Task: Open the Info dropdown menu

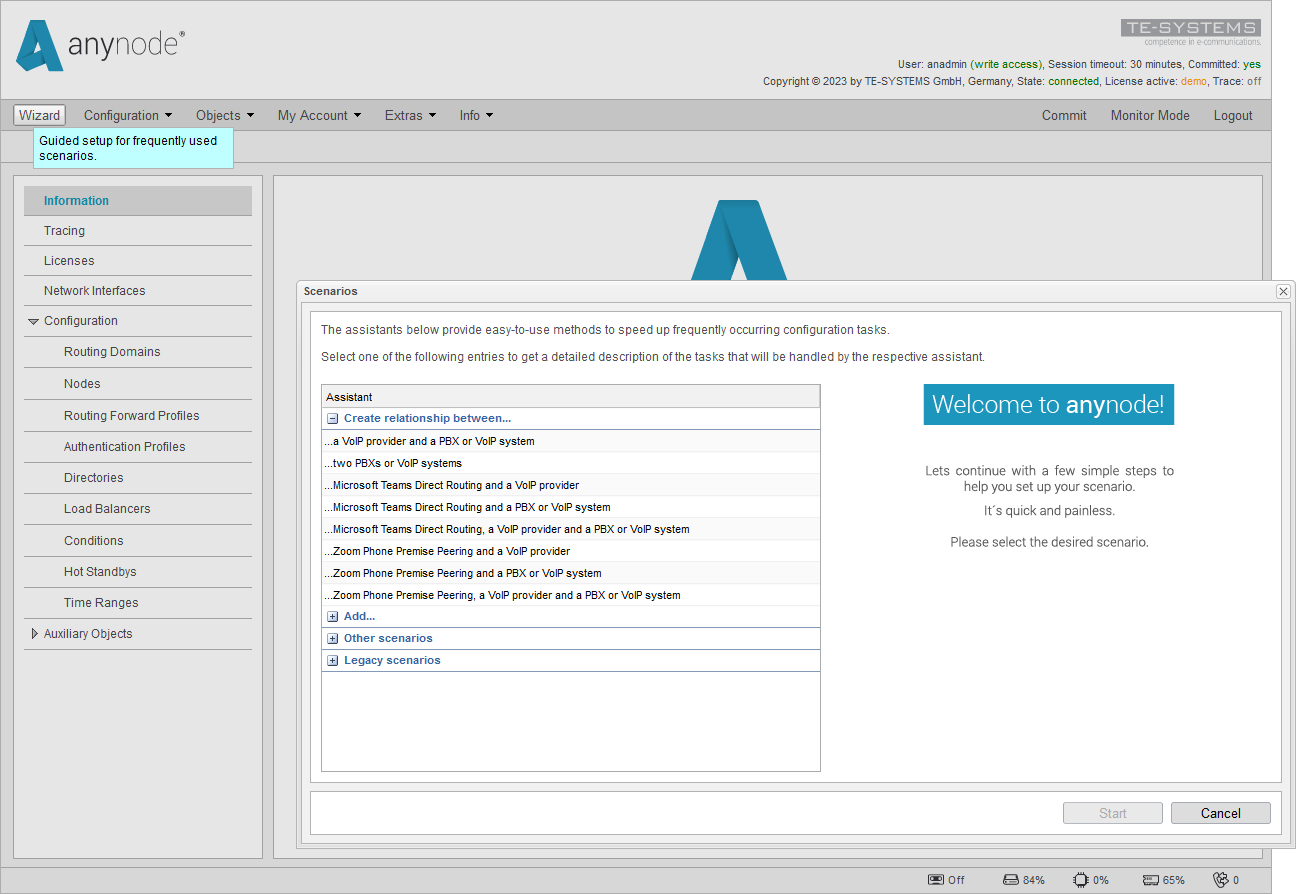Action: [x=476, y=115]
